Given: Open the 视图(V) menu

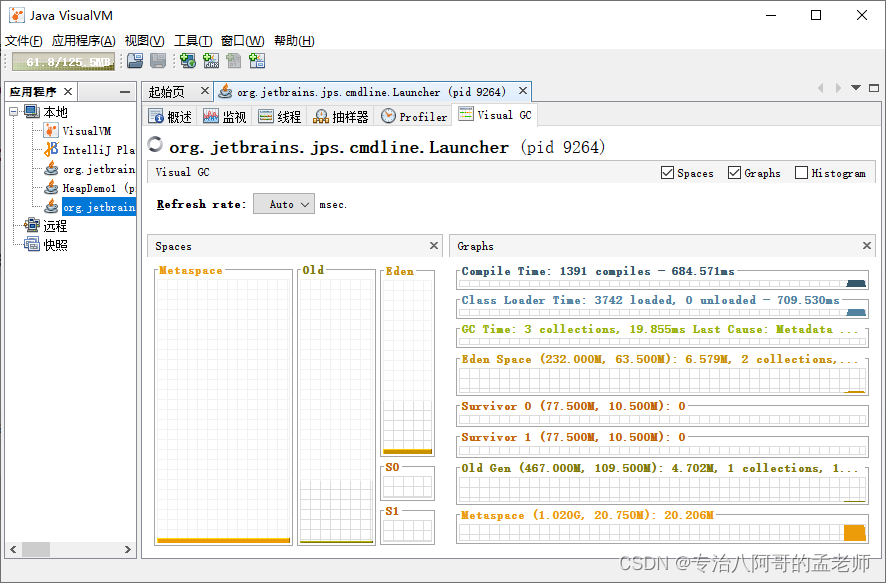Looking at the screenshot, I should [145, 41].
